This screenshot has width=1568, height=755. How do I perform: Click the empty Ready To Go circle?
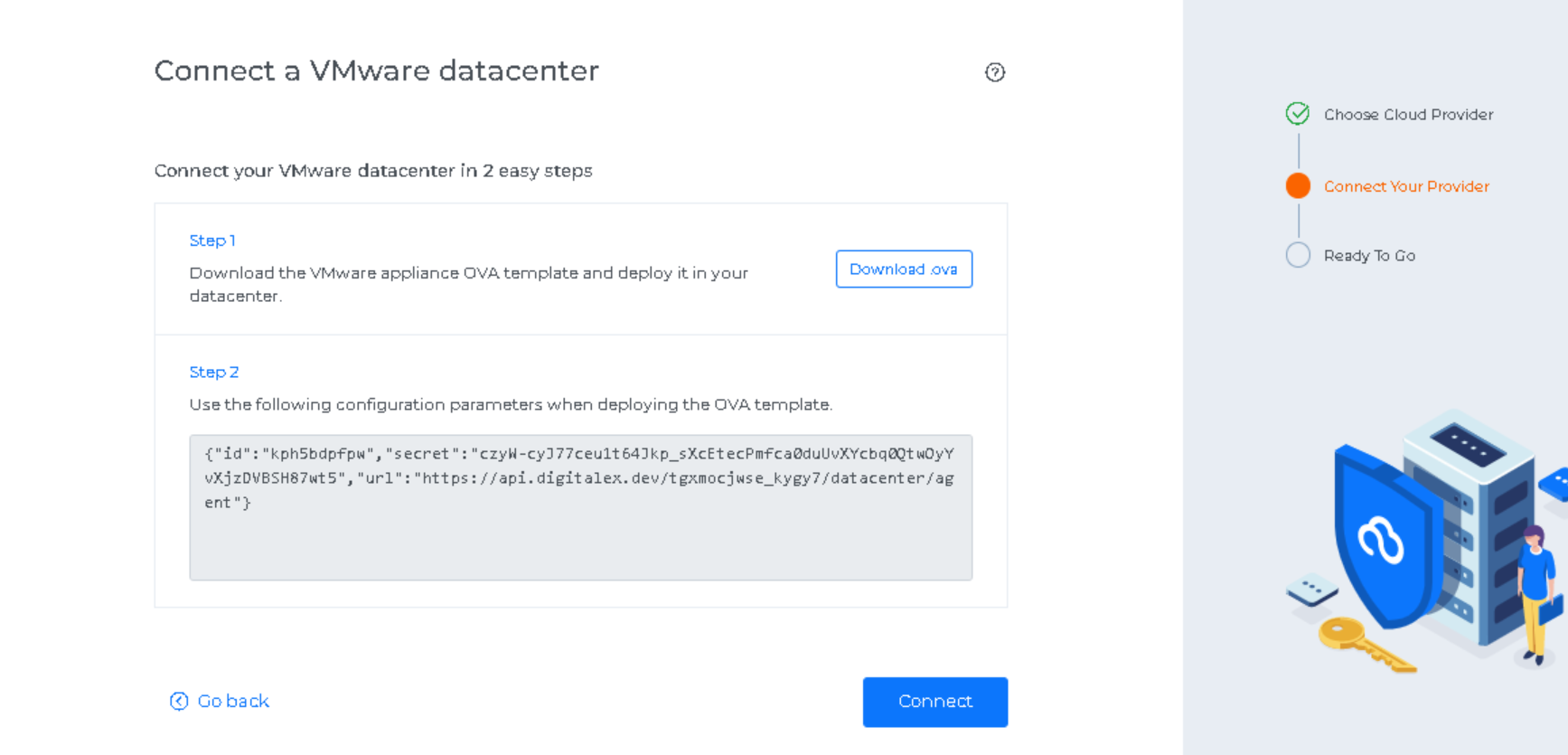point(1298,255)
